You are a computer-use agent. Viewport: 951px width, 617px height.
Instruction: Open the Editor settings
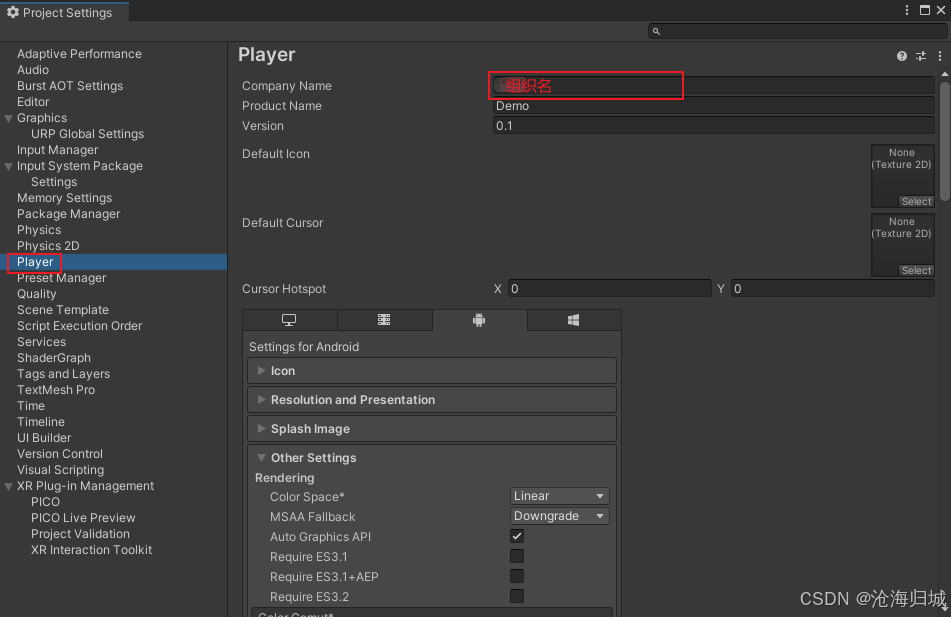(33, 102)
